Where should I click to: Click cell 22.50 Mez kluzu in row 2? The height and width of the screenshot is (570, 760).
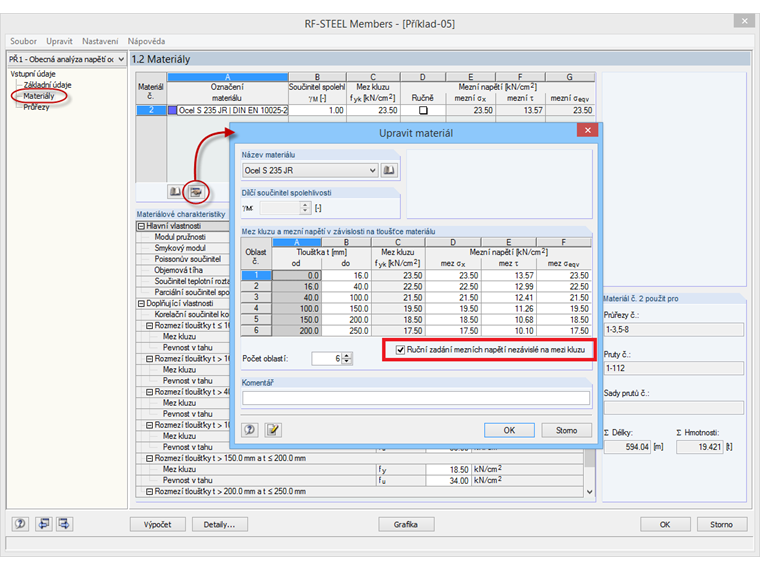point(398,286)
